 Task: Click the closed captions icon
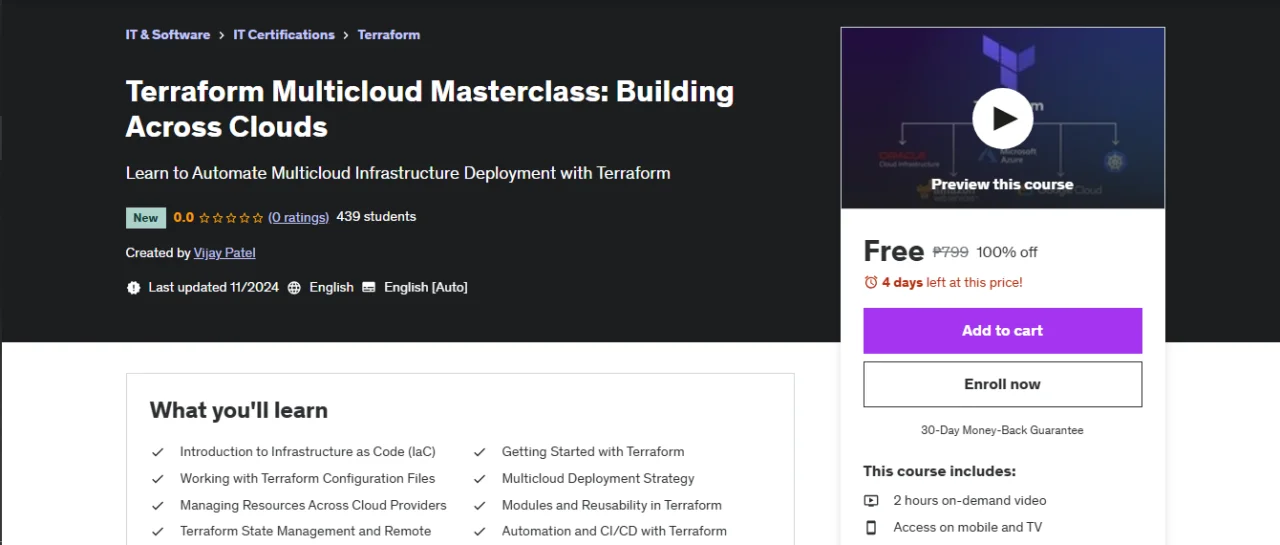tap(369, 287)
